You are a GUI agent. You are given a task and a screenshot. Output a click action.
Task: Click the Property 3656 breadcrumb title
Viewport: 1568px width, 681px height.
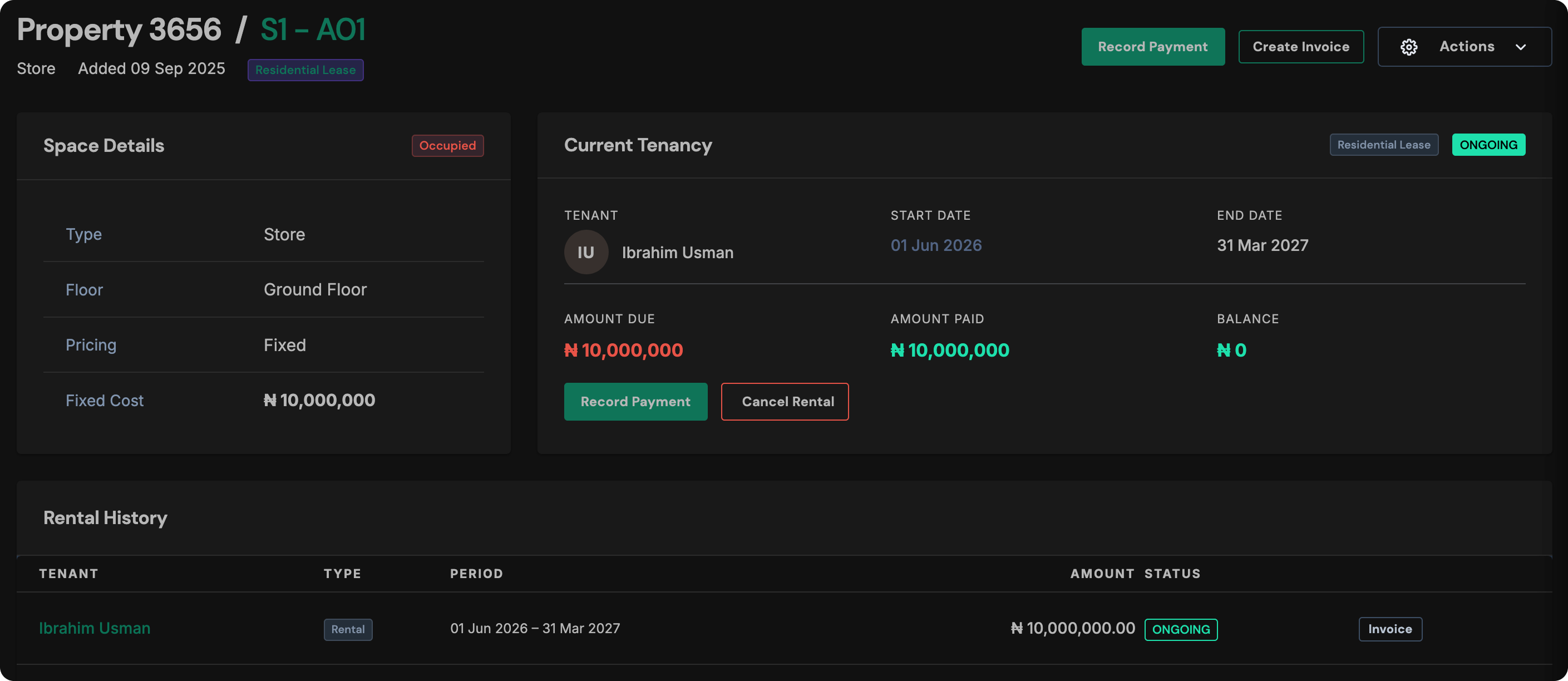[x=119, y=30]
